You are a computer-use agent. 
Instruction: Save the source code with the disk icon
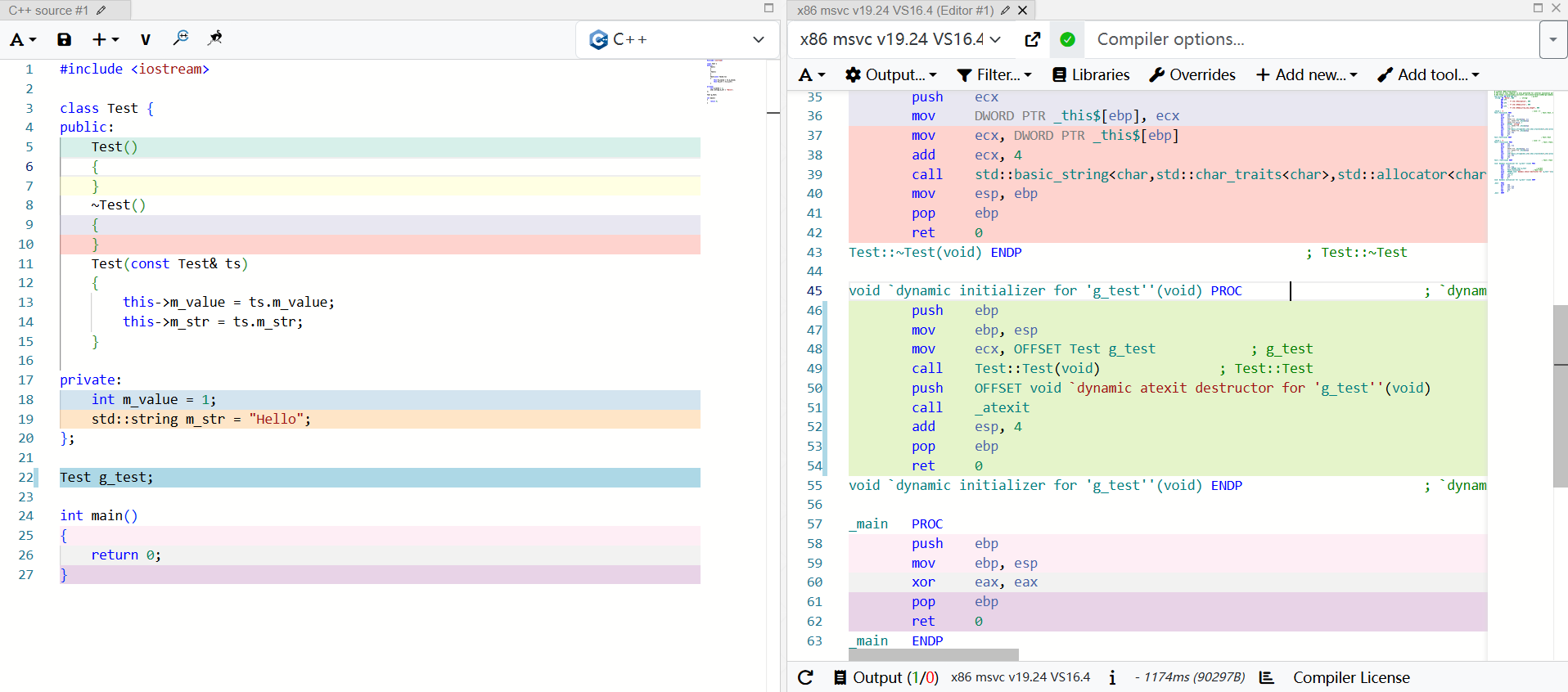(64, 39)
